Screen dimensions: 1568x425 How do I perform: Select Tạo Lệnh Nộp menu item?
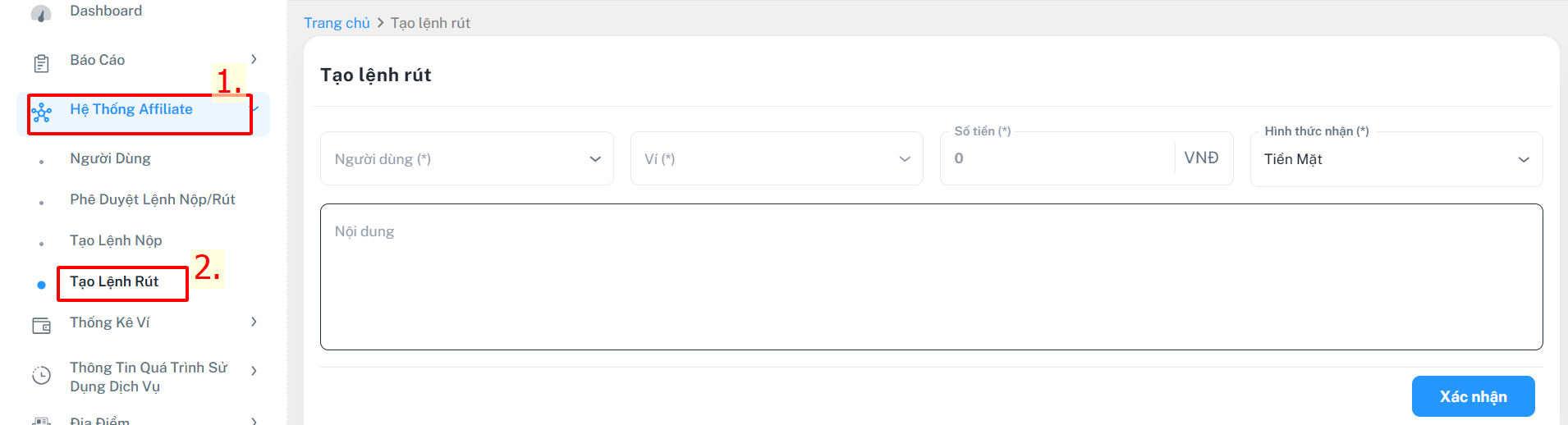116,240
